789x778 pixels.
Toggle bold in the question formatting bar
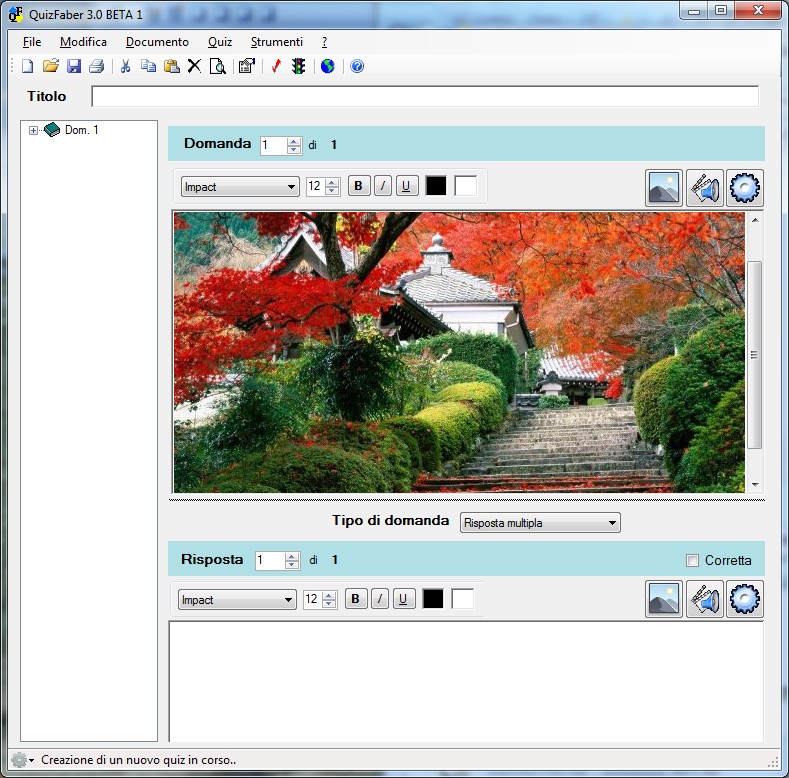click(x=358, y=186)
